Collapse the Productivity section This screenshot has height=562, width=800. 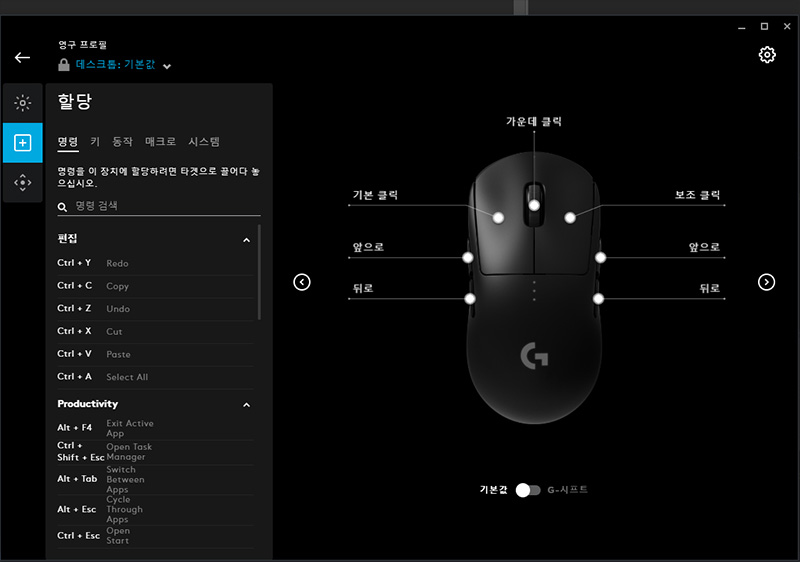point(246,405)
